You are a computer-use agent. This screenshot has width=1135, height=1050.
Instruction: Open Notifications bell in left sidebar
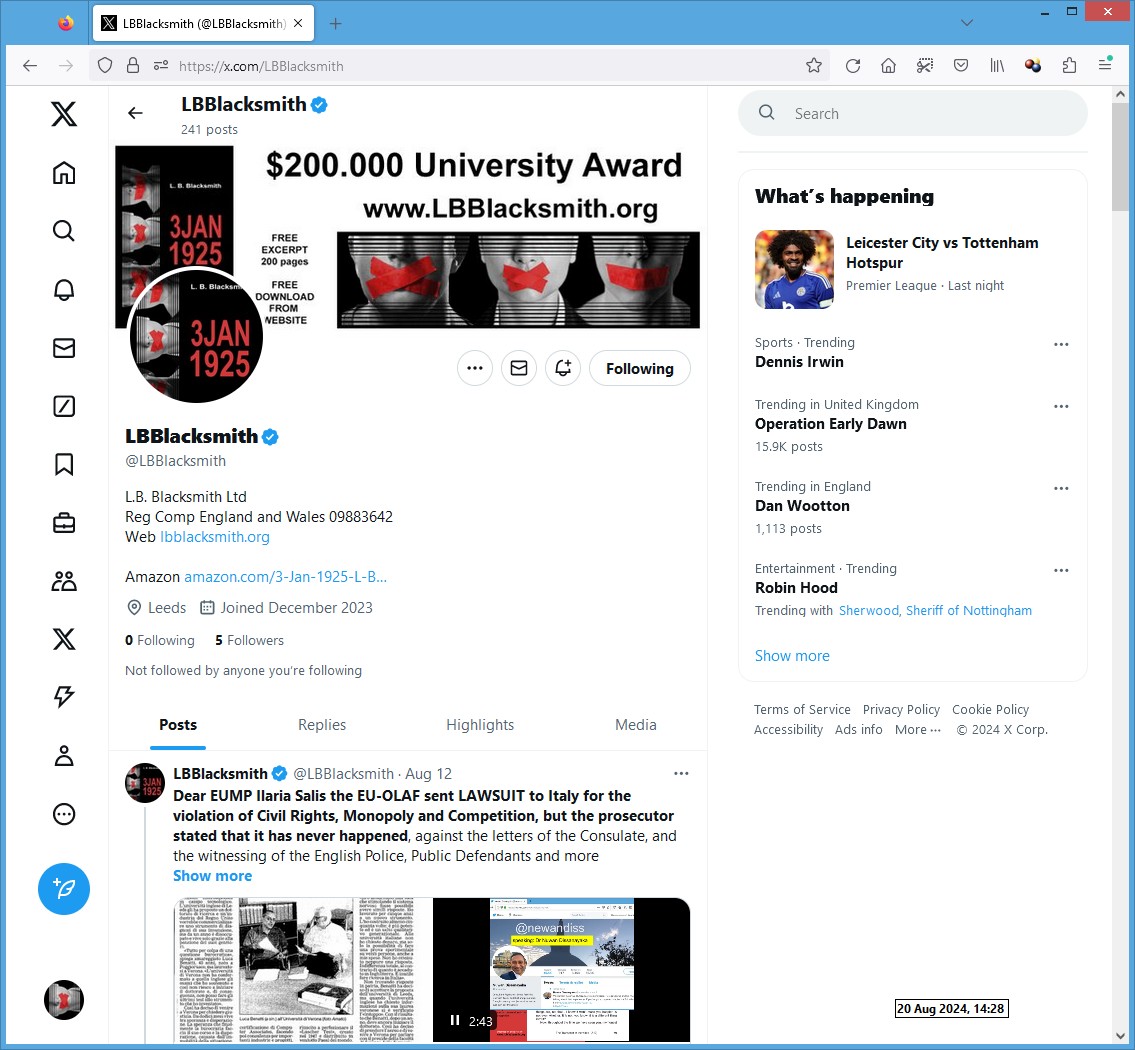click(64, 290)
